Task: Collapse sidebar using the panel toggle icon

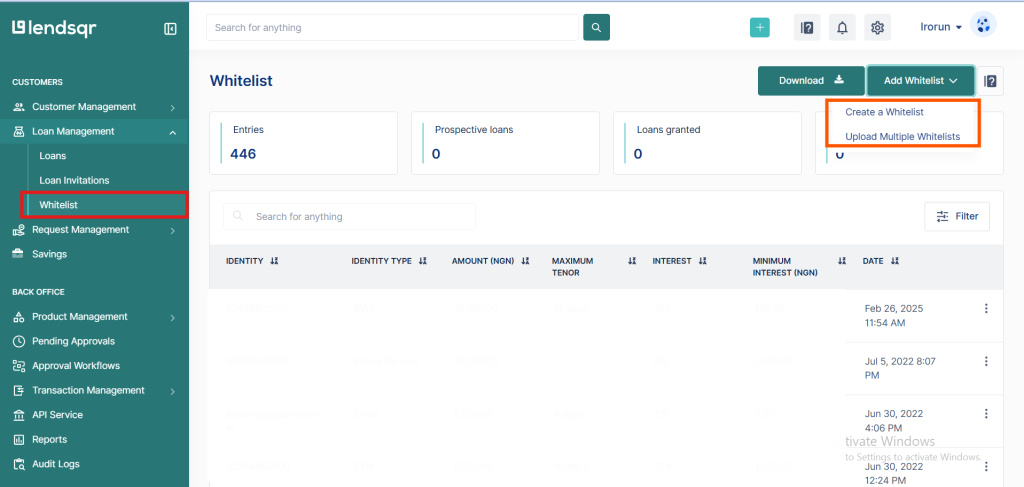Action: tap(170, 29)
